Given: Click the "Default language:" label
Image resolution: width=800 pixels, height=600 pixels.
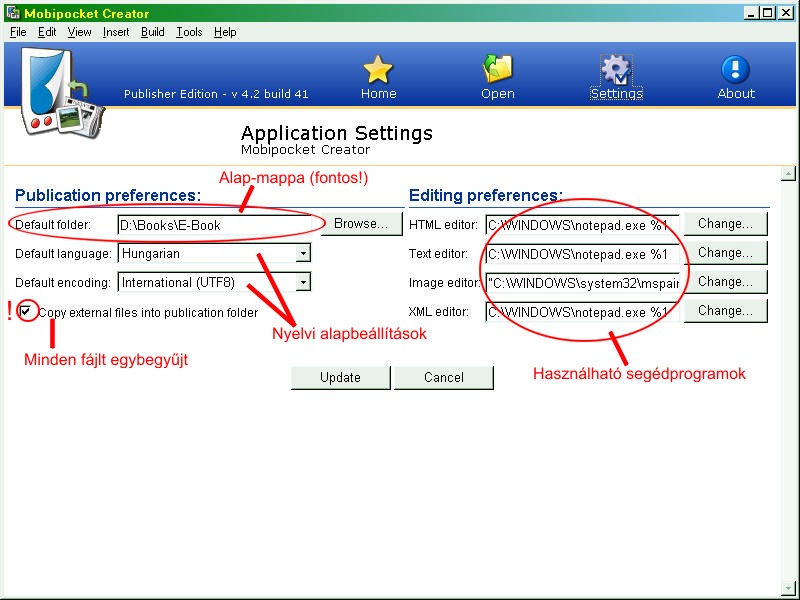Looking at the screenshot, I should coord(63,254).
